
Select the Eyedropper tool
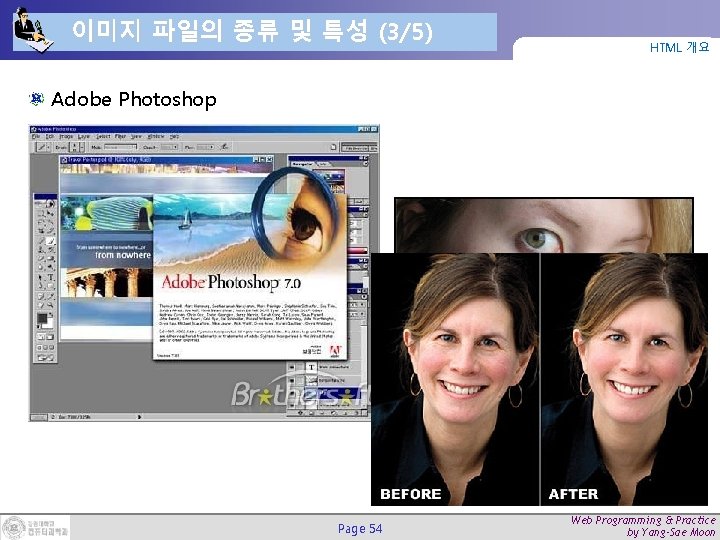point(51,296)
